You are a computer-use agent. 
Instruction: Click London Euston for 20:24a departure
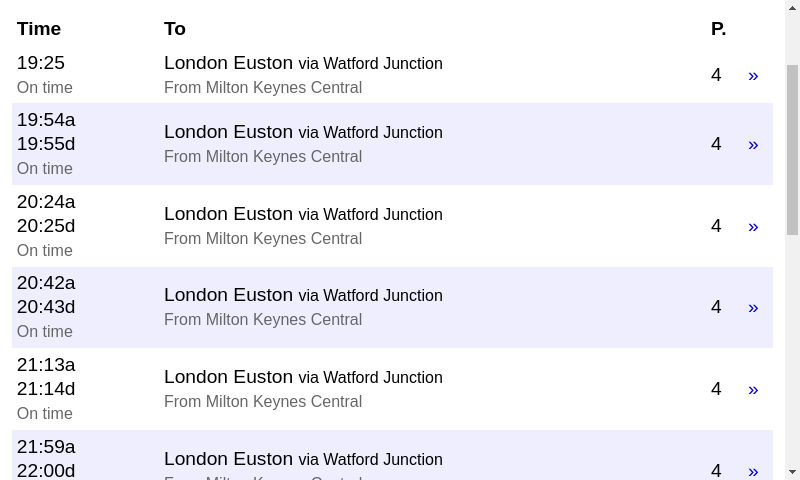tap(228, 214)
